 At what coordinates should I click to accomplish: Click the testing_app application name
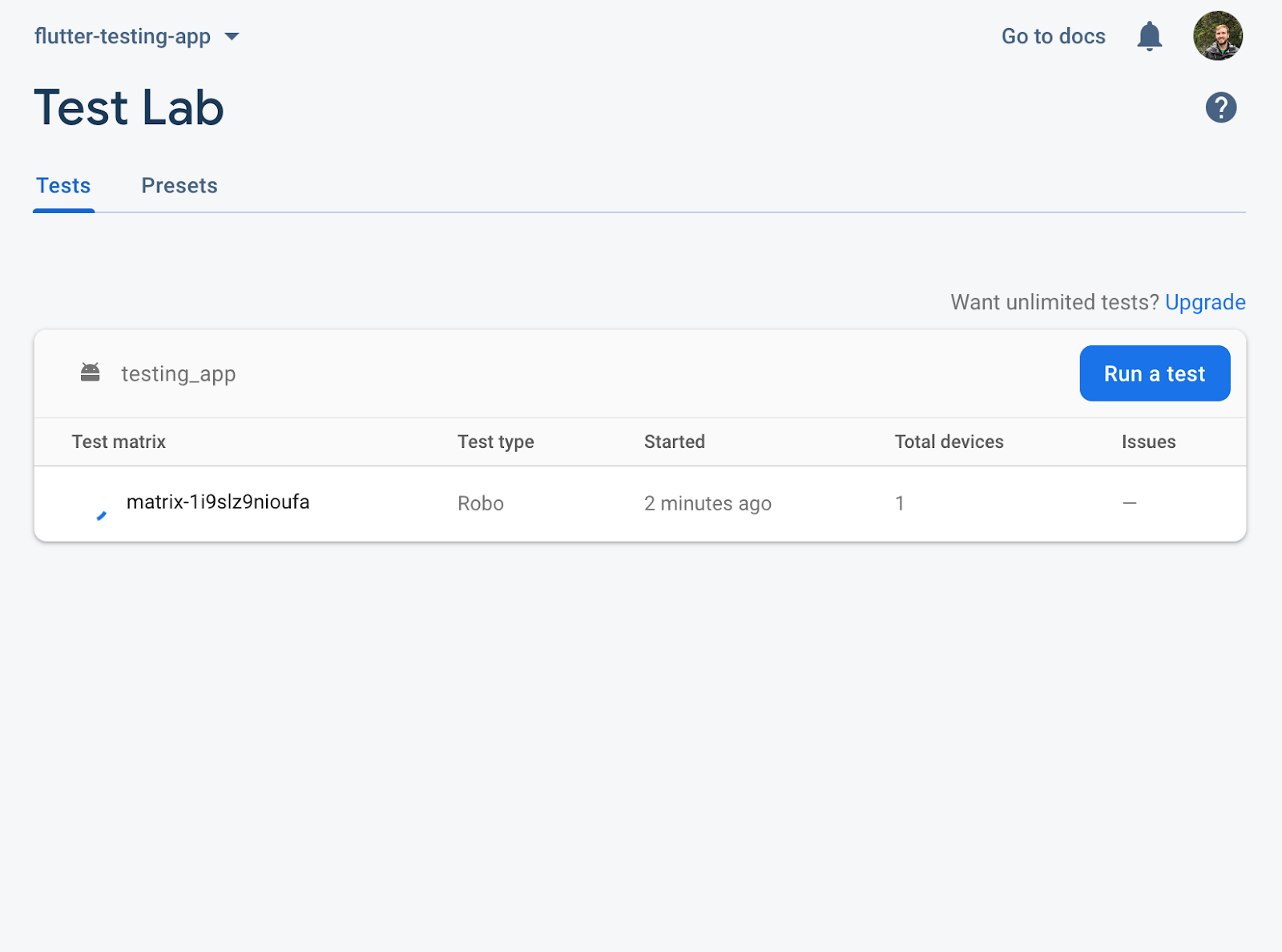point(178,373)
